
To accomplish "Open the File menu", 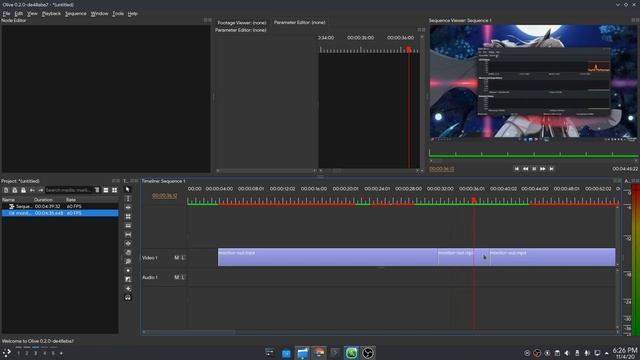I will 7,13.
